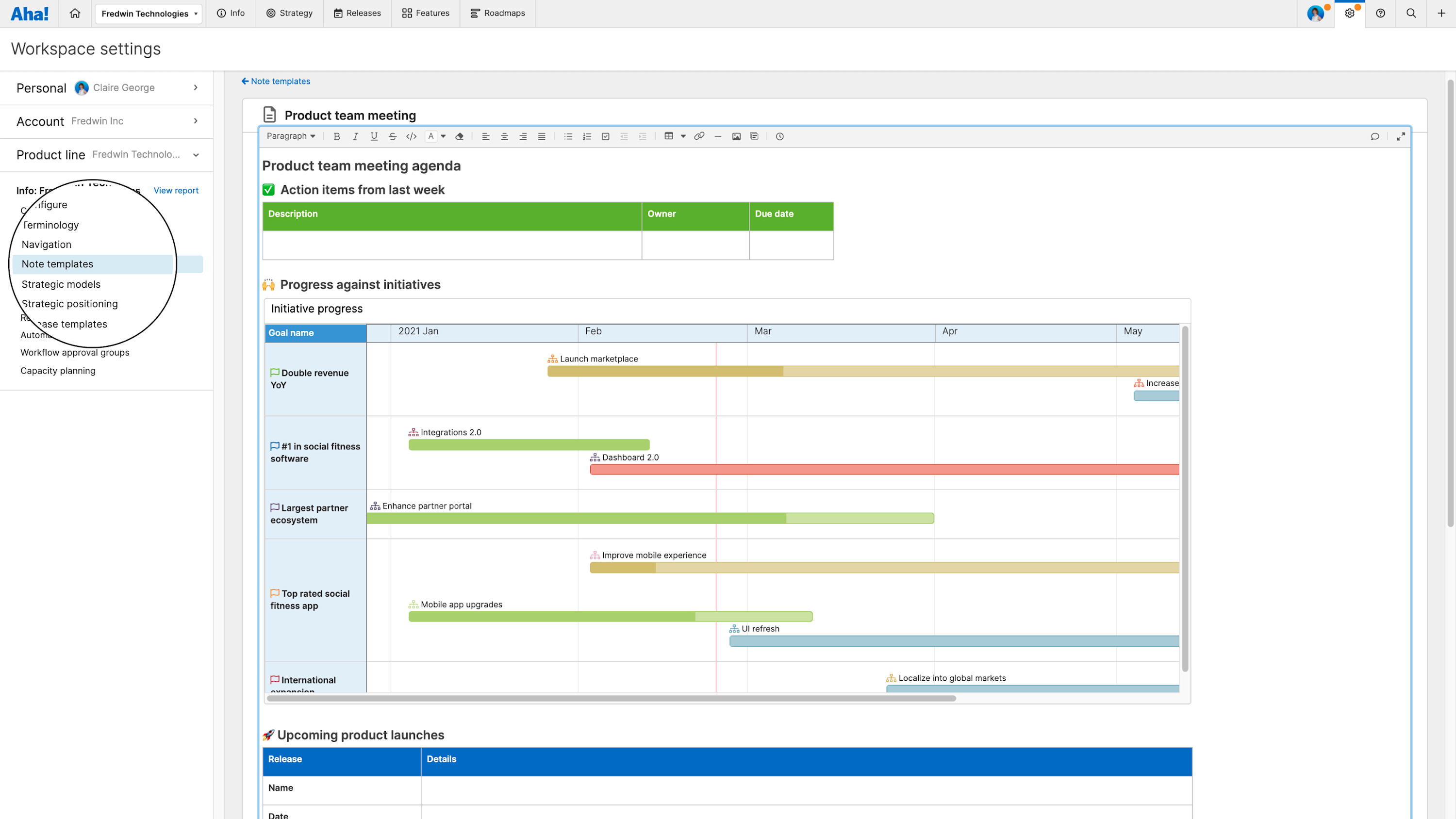
Task: Insert inline code formatting
Action: click(412, 136)
